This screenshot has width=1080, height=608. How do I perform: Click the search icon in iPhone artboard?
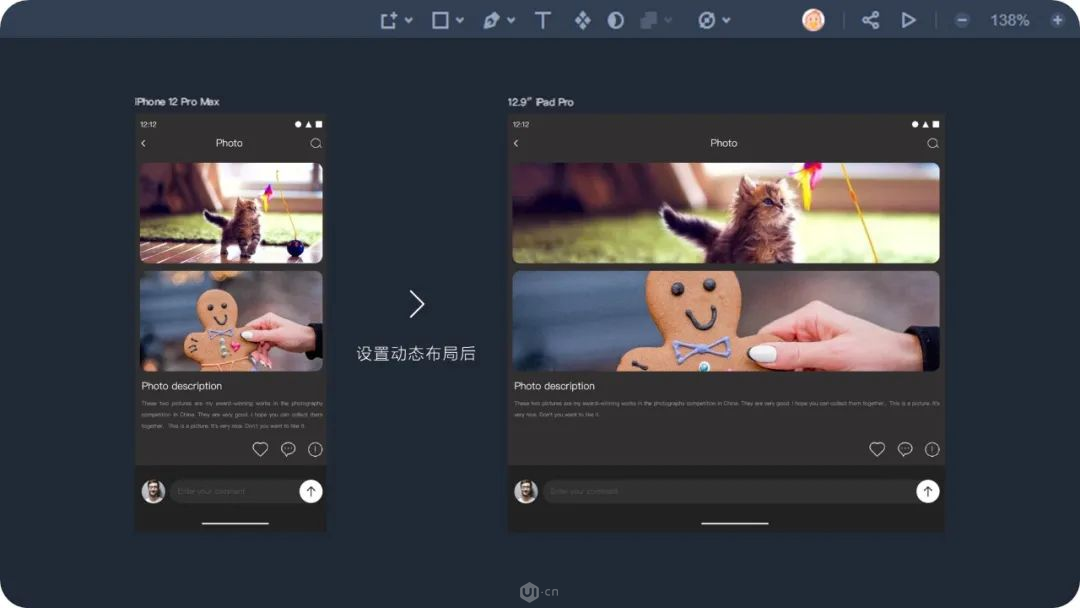pyautogui.click(x=315, y=143)
